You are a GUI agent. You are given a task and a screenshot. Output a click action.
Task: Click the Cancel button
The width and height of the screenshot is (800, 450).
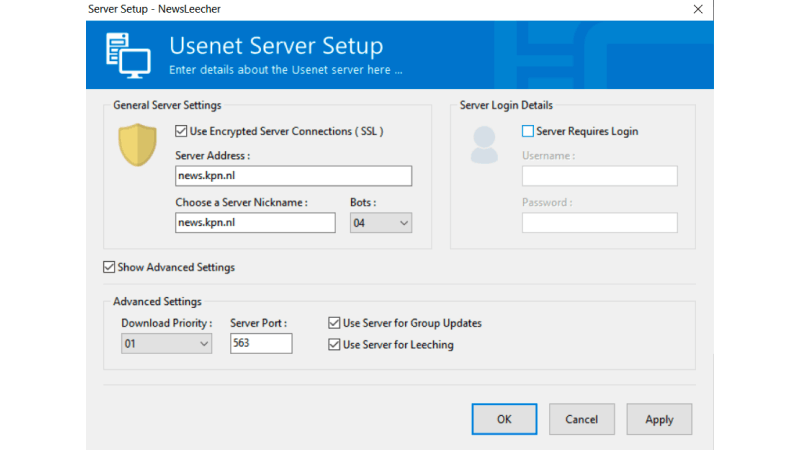(582, 419)
